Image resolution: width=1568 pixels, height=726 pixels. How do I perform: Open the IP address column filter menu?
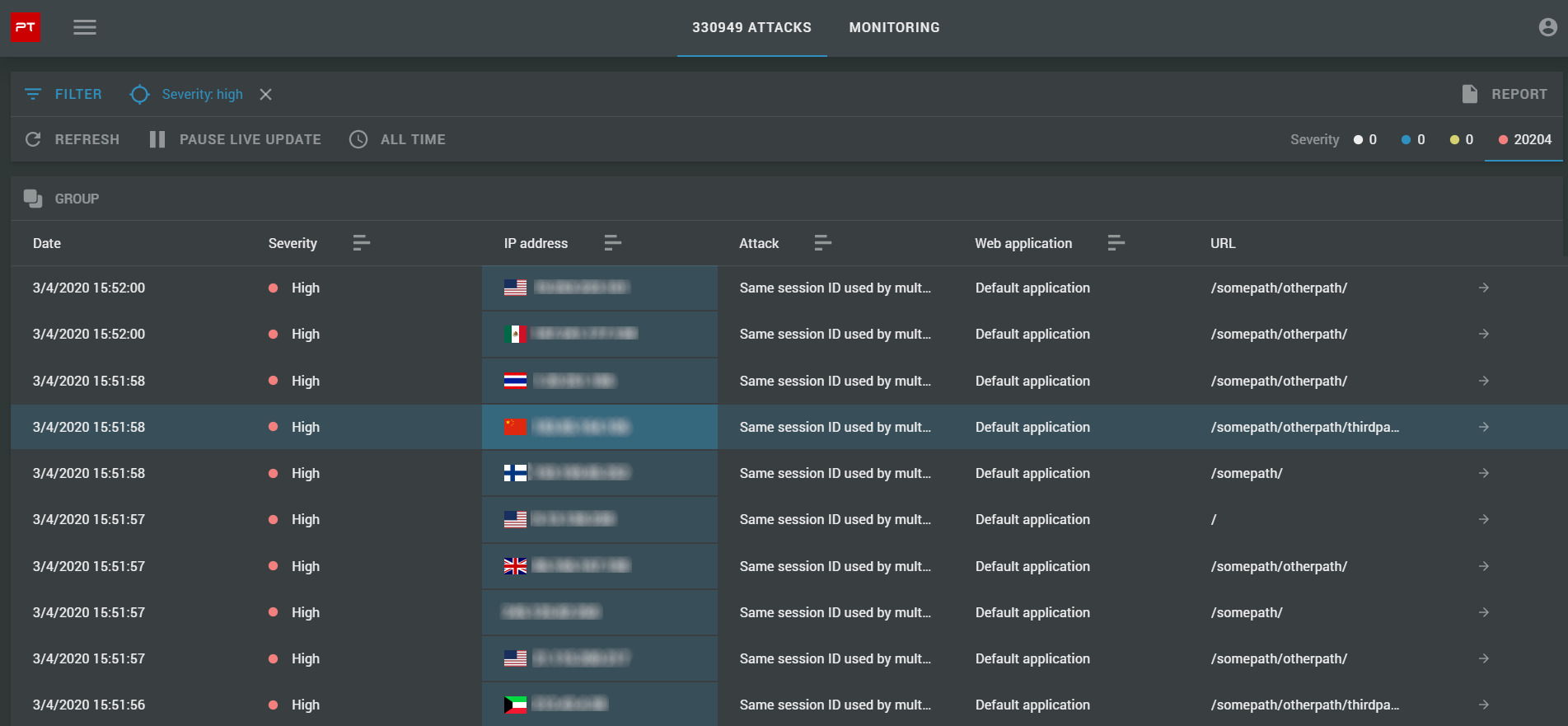coord(612,243)
